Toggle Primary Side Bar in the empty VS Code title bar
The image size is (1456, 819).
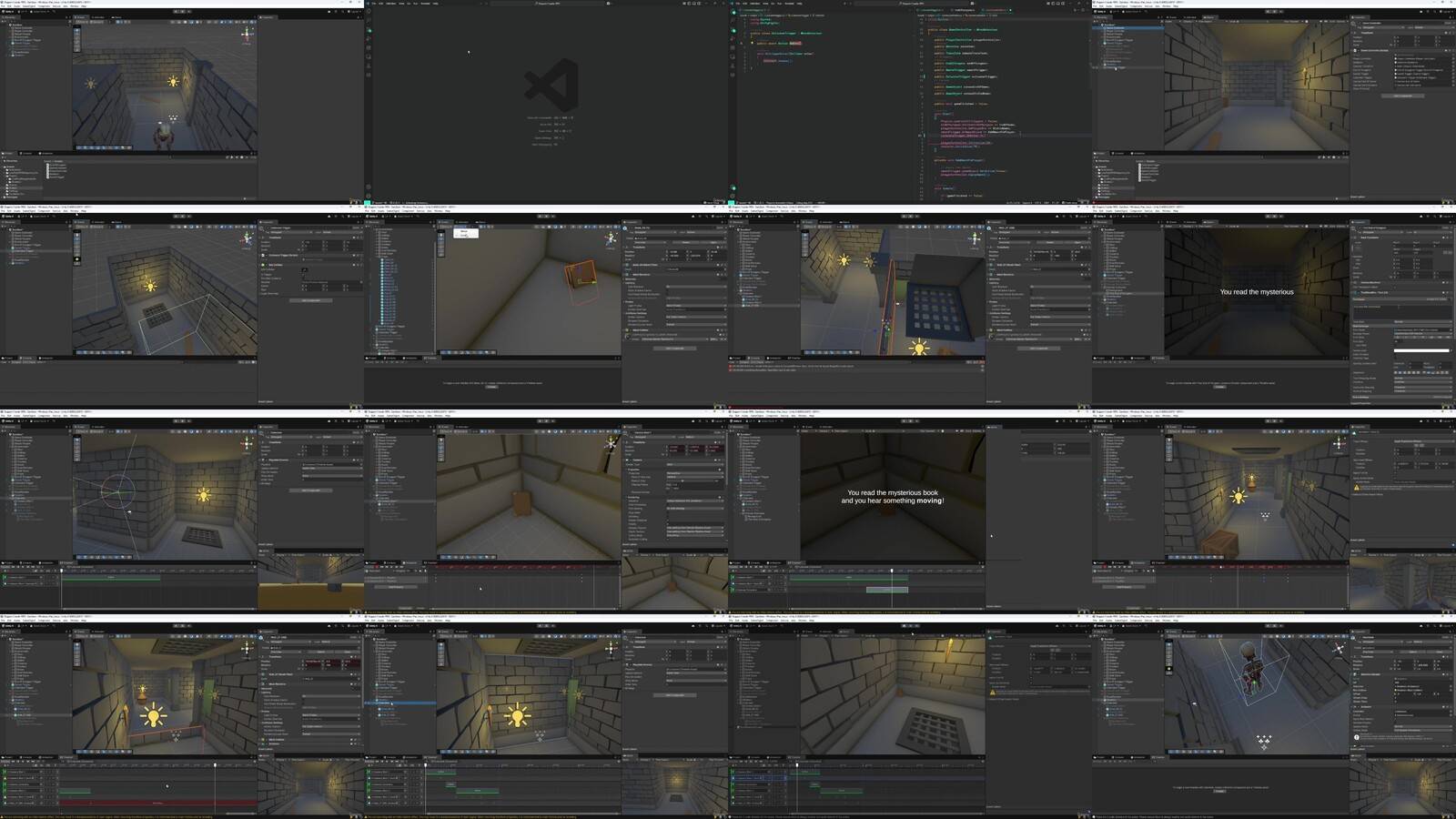pyautogui.click(x=691, y=3)
